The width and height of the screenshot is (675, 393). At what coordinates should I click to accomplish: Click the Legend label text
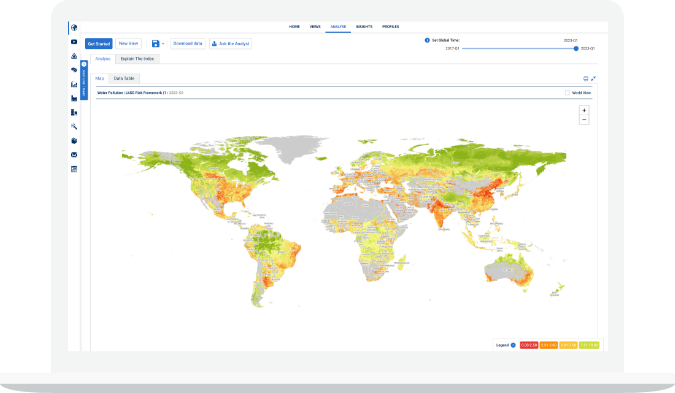point(502,345)
